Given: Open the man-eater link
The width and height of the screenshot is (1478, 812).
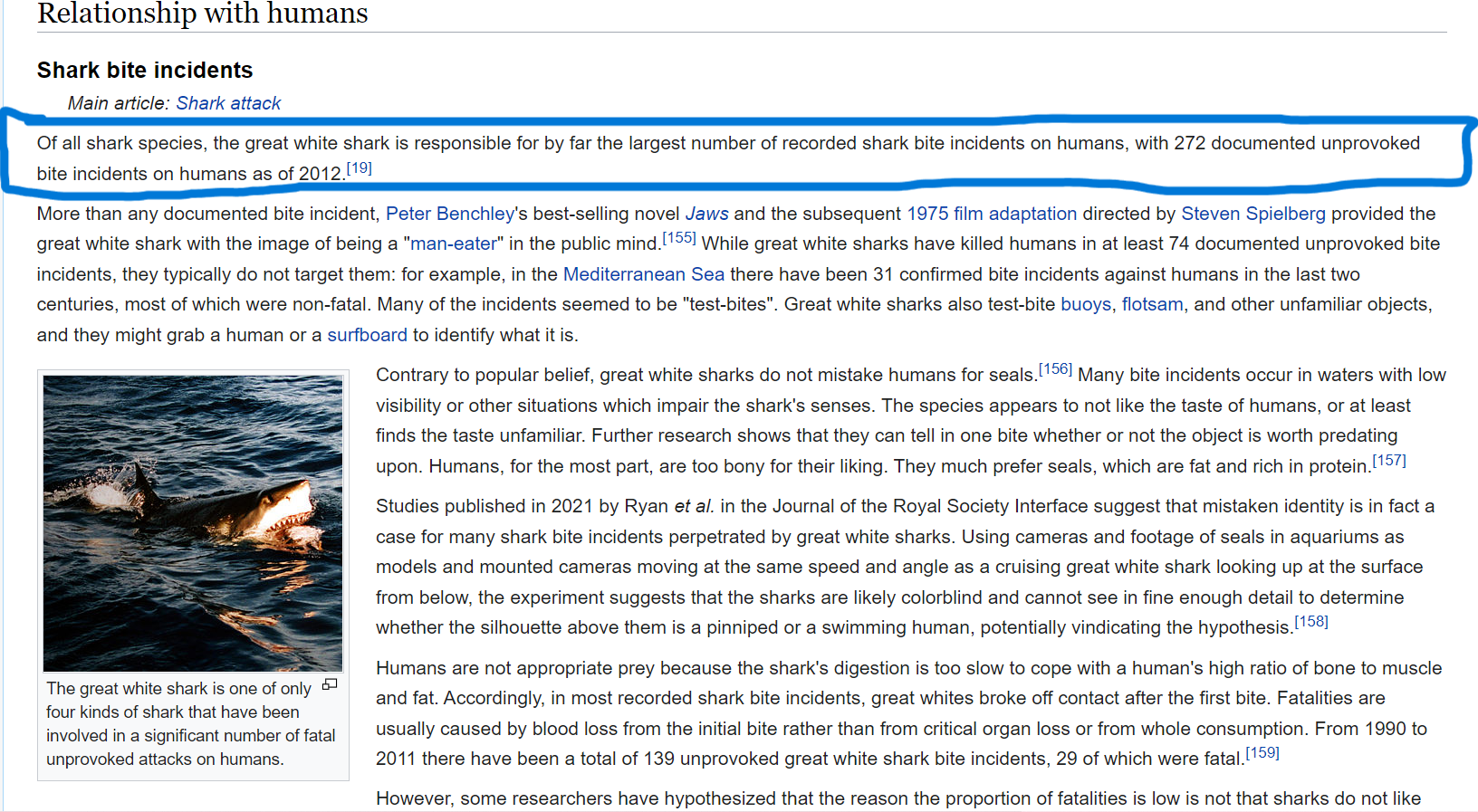Looking at the screenshot, I should coord(454,244).
